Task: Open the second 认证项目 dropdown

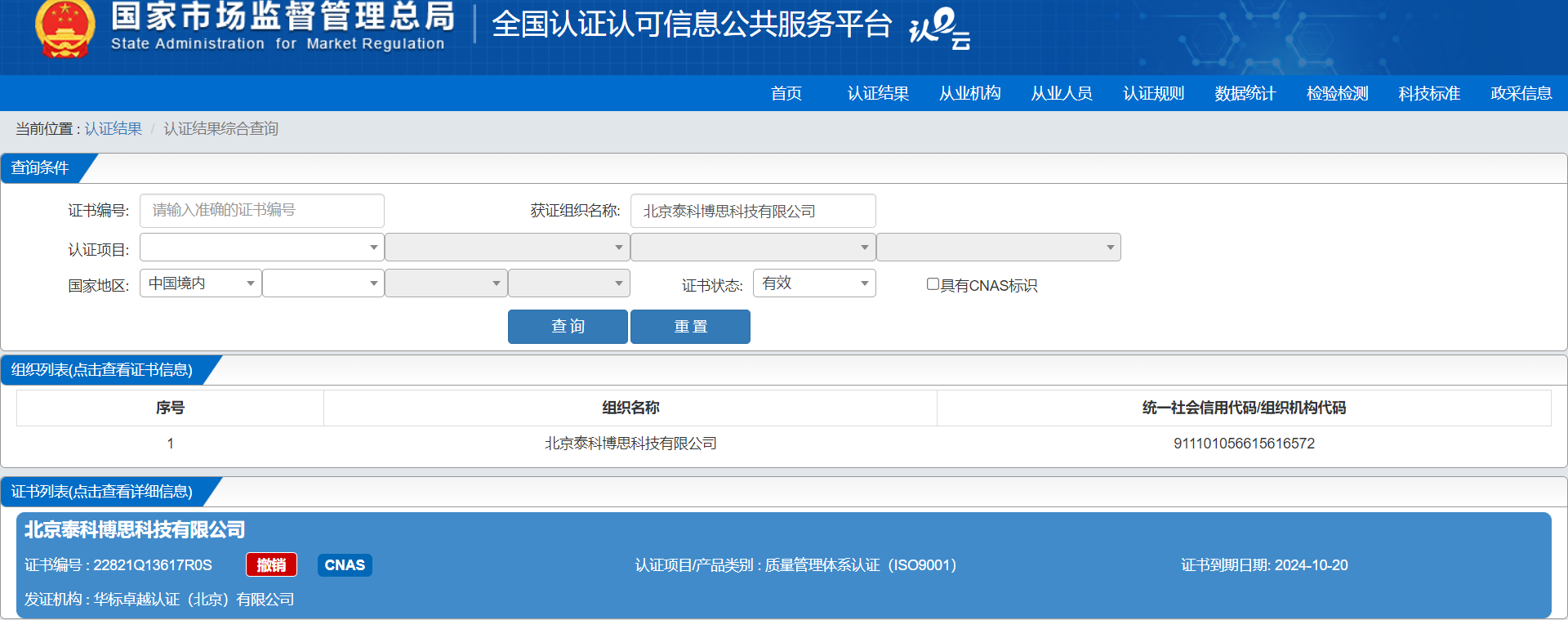Action: click(507, 248)
